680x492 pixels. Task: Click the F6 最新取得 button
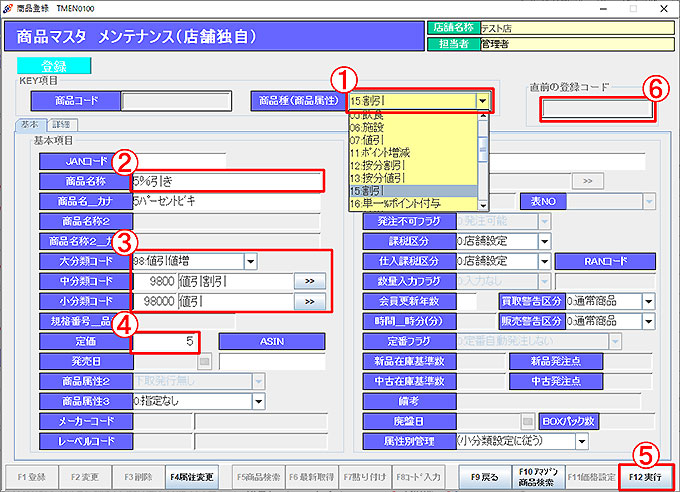coord(312,477)
